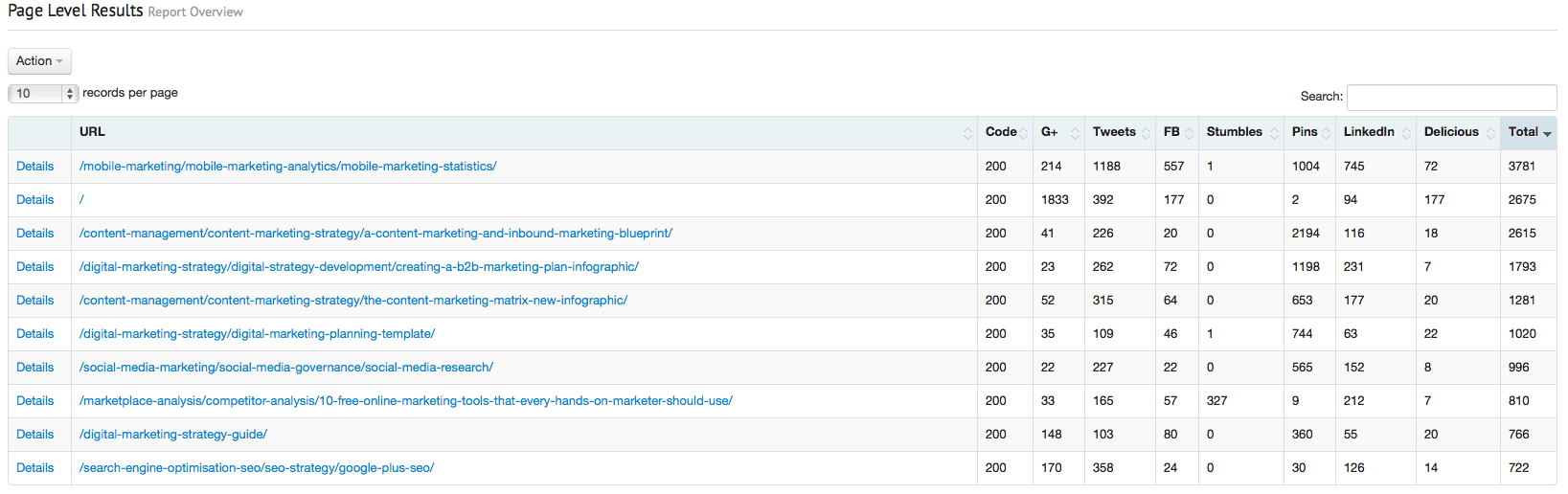This screenshot has width=1568, height=494.
Task: Click the sort icon in URL header
Action: [967, 133]
